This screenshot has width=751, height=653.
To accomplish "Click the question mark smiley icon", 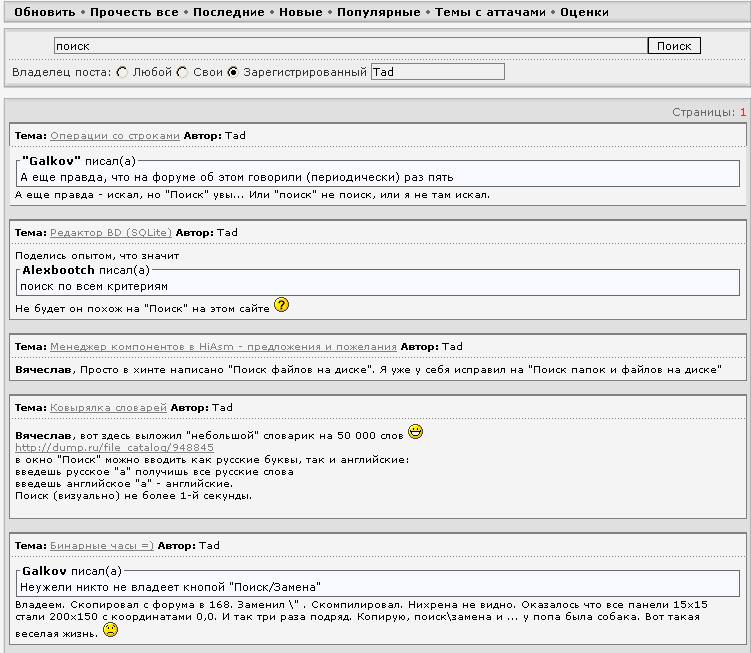I will pyautogui.click(x=281, y=306).
